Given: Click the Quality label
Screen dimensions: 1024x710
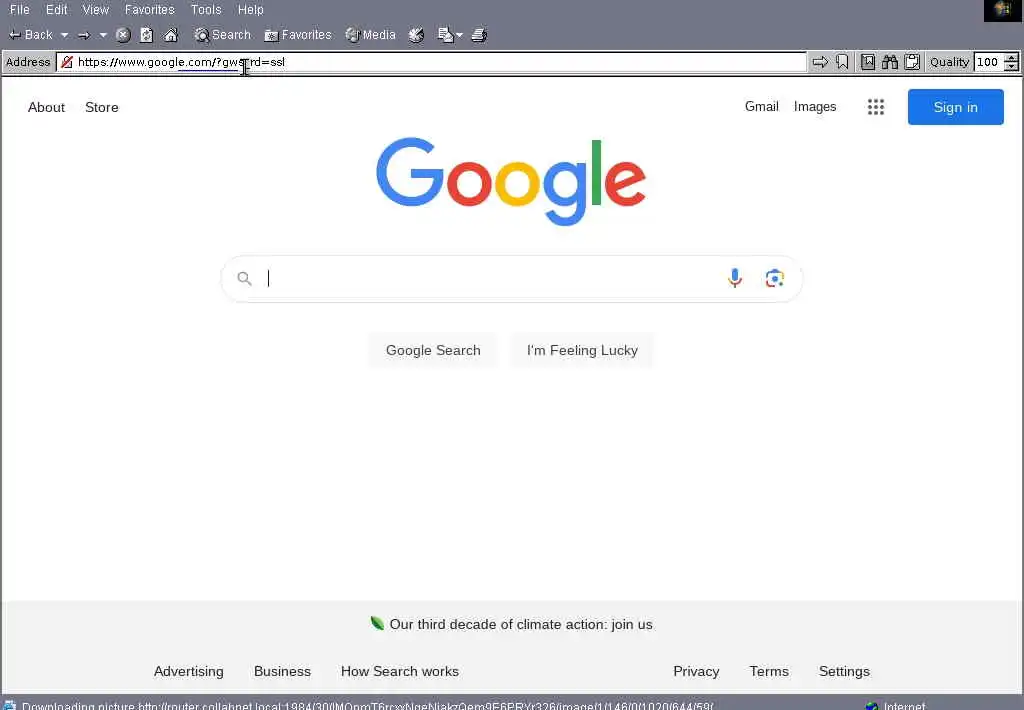Looking at the screenshot, I should tap(949, 62).
